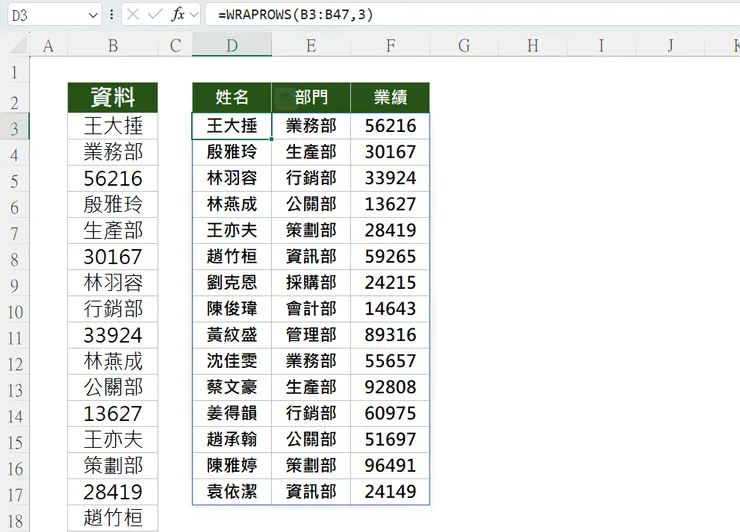The width and height of the screenshot is (740, 532).
Task: Click the Insert Function fx icon
Action: click(177, 15)
